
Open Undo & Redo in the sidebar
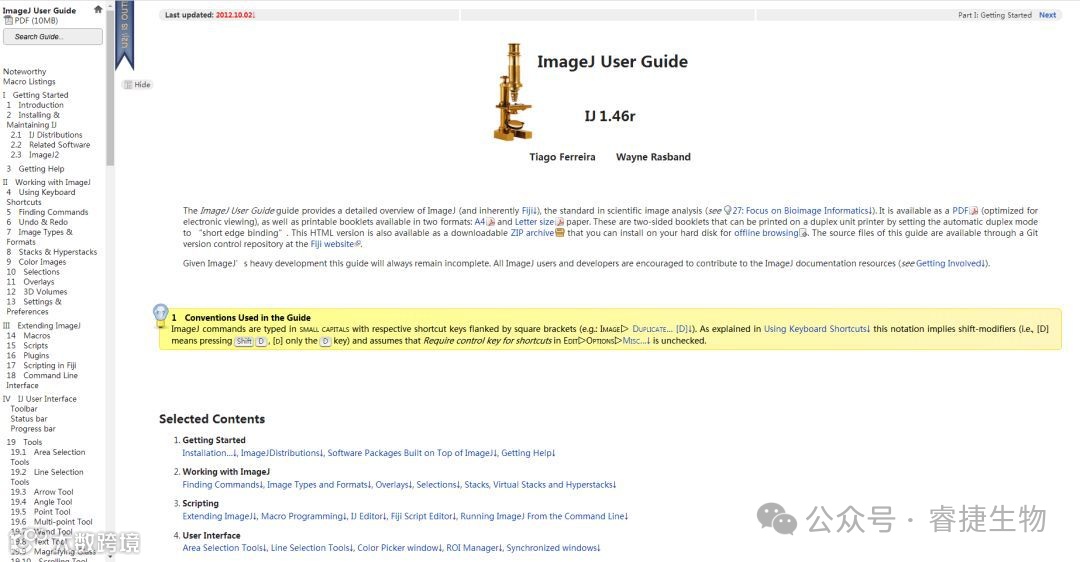tap(43, 222)
